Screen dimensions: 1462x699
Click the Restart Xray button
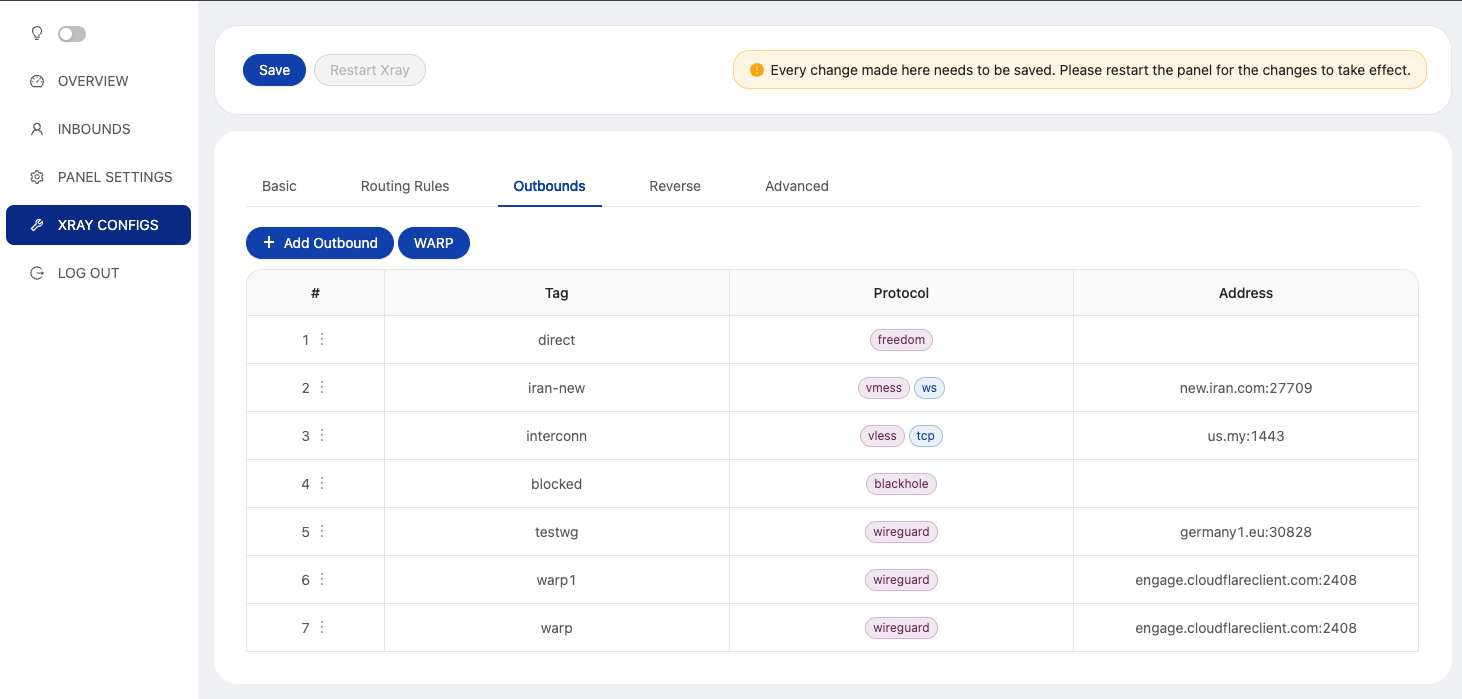click(x=369, y=70)
